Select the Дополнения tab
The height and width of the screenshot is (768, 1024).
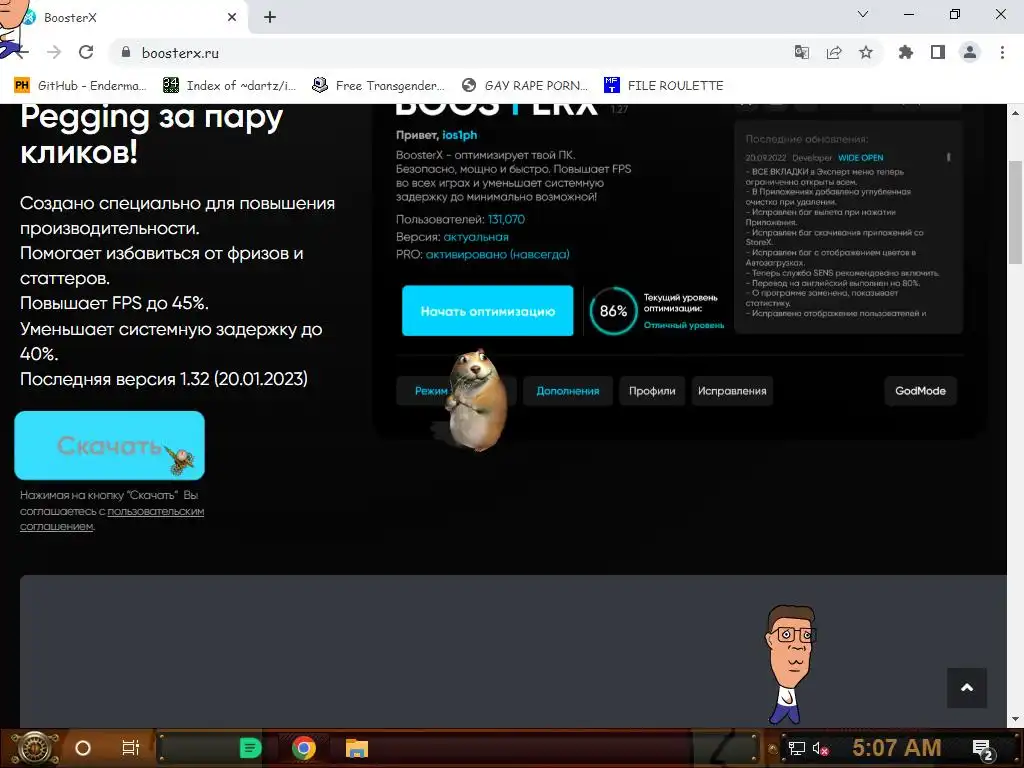(568, 391)
